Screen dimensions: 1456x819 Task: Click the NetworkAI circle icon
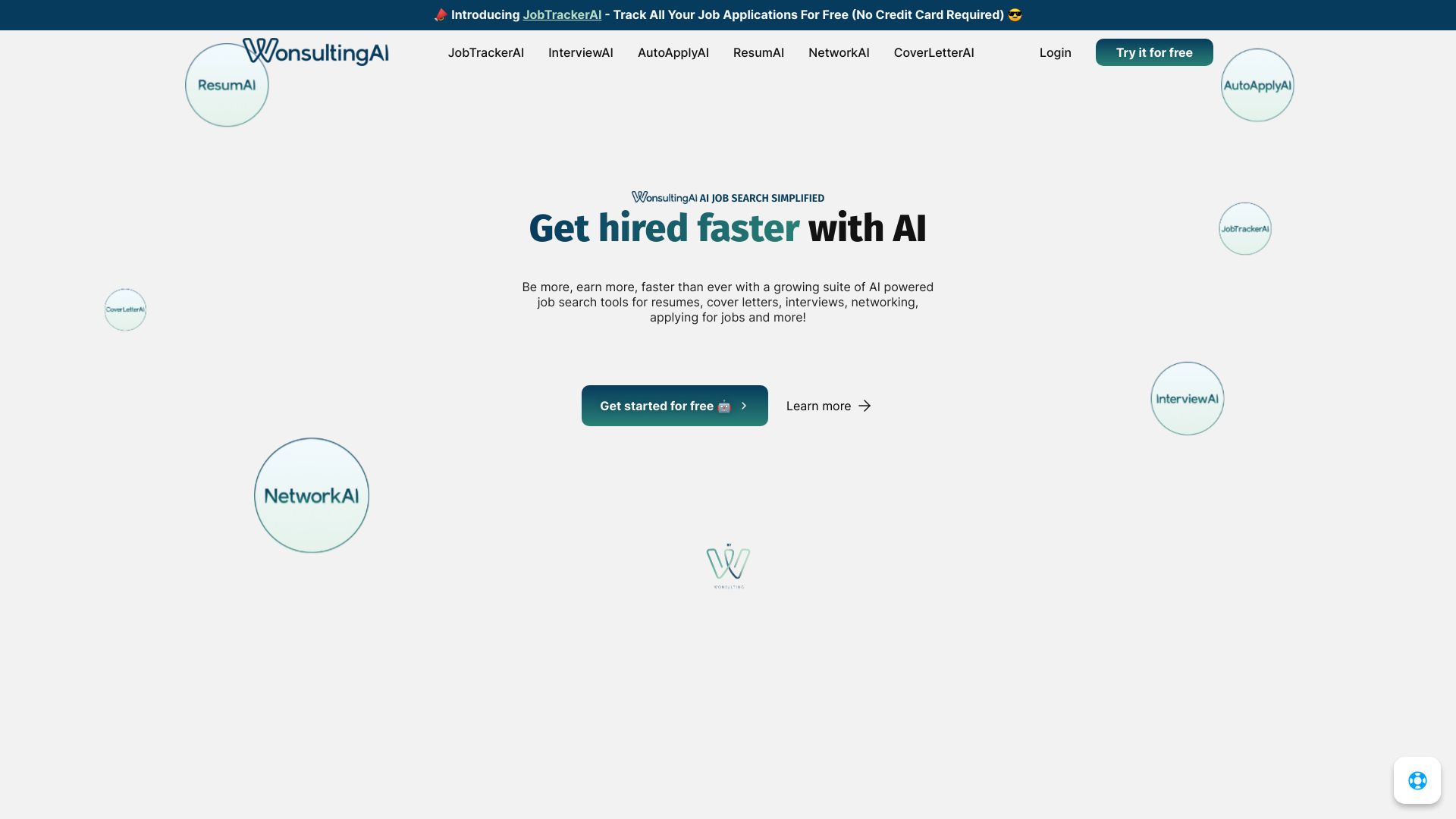pyautogui.click(x=311, y=495)
